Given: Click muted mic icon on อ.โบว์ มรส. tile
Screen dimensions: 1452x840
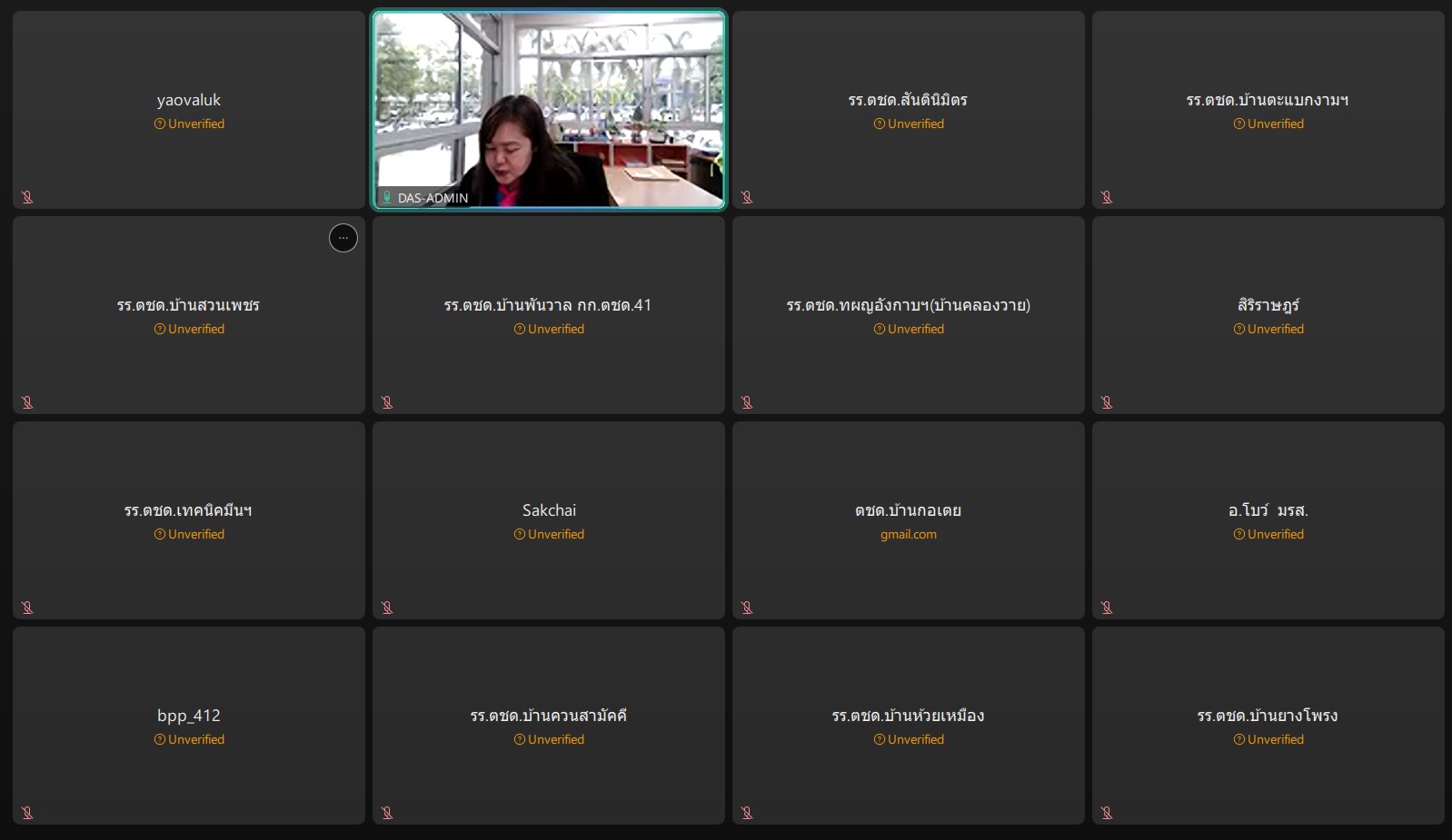Looking at the screenshot, I should pos(1107,608).
